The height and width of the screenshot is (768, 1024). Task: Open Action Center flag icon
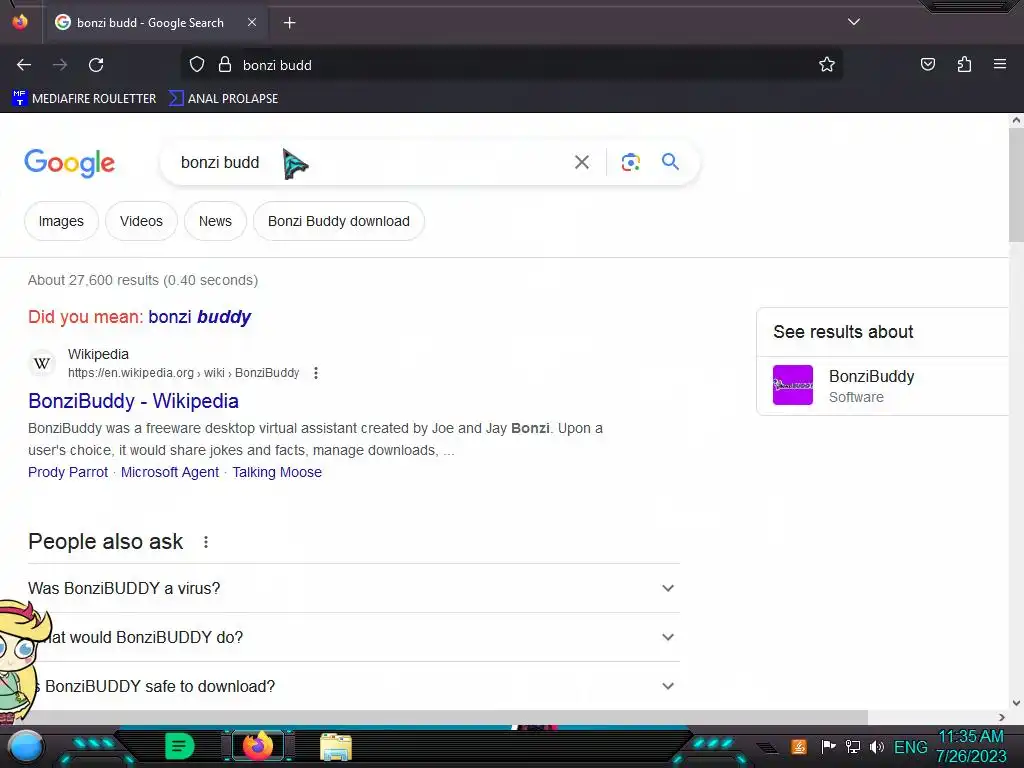tap(828, 746)
